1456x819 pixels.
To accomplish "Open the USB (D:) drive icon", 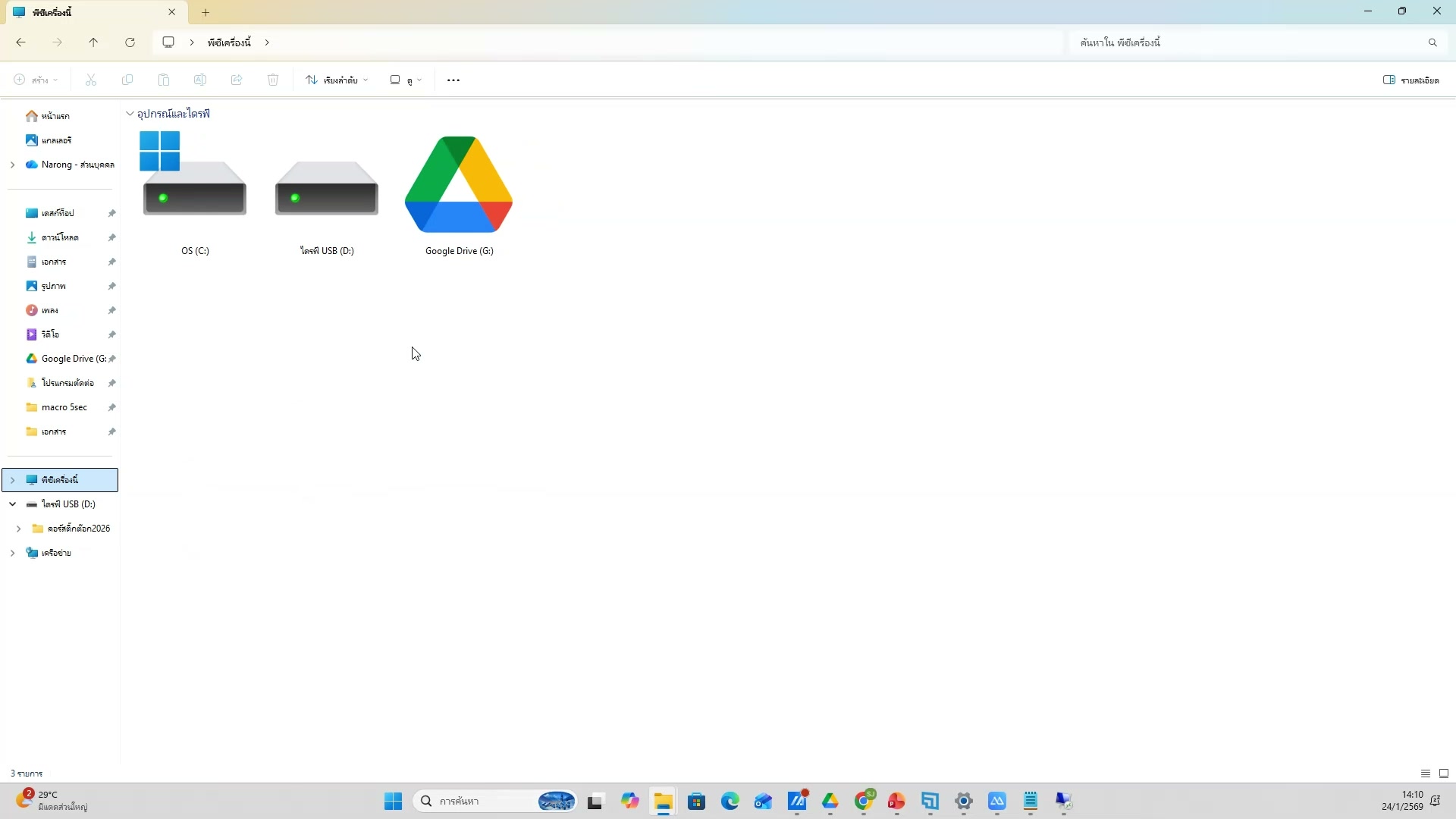I will tap(326, 190).
